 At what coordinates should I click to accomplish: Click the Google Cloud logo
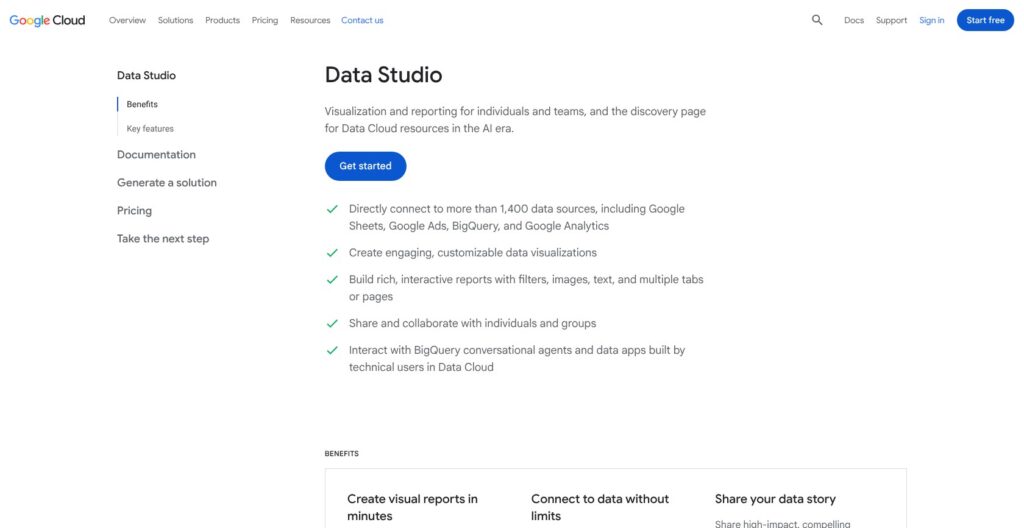tap(47, 20)
